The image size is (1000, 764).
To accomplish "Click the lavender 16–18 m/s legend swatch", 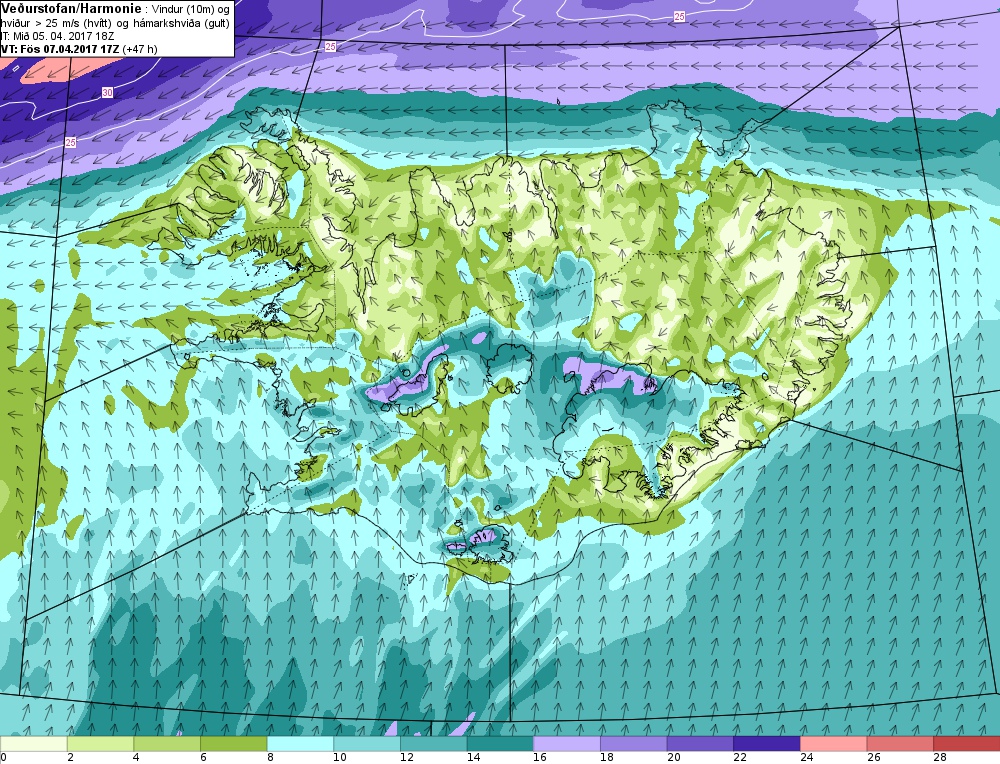I will coord(567,744).
